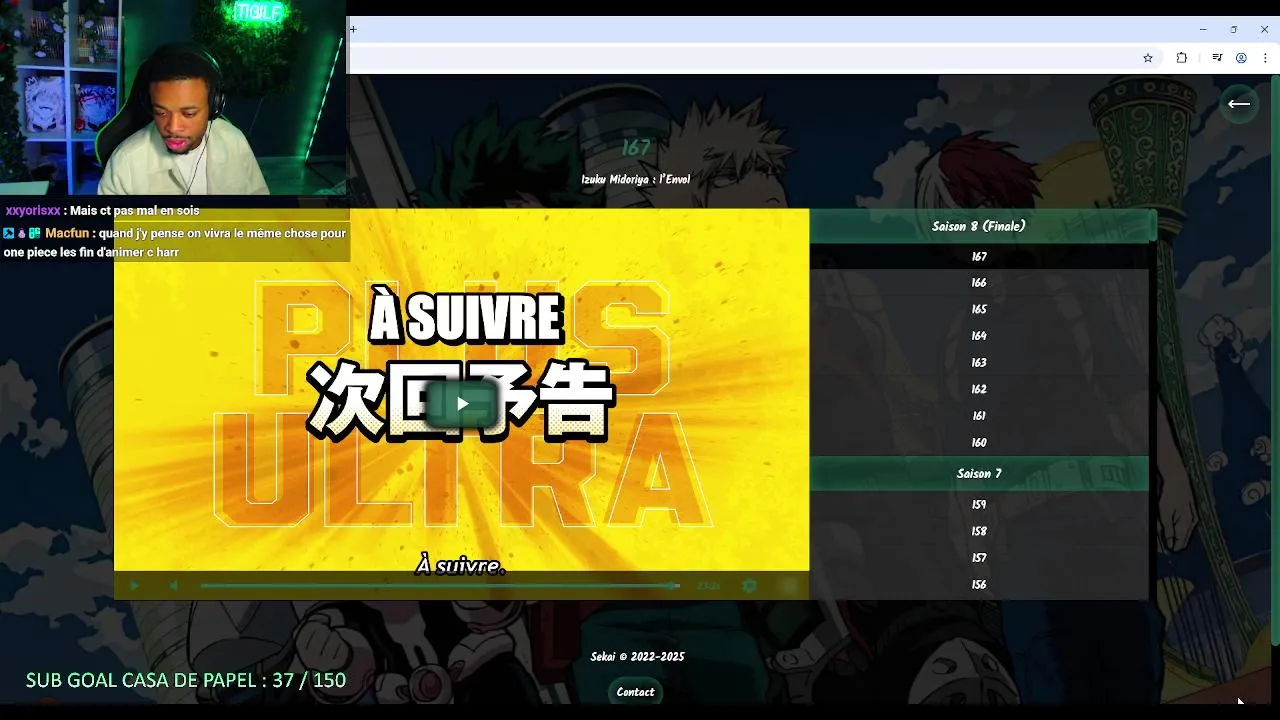The image size is (1280, 720).
Task: Click the streamer webcam overlay
Action: 173,97
